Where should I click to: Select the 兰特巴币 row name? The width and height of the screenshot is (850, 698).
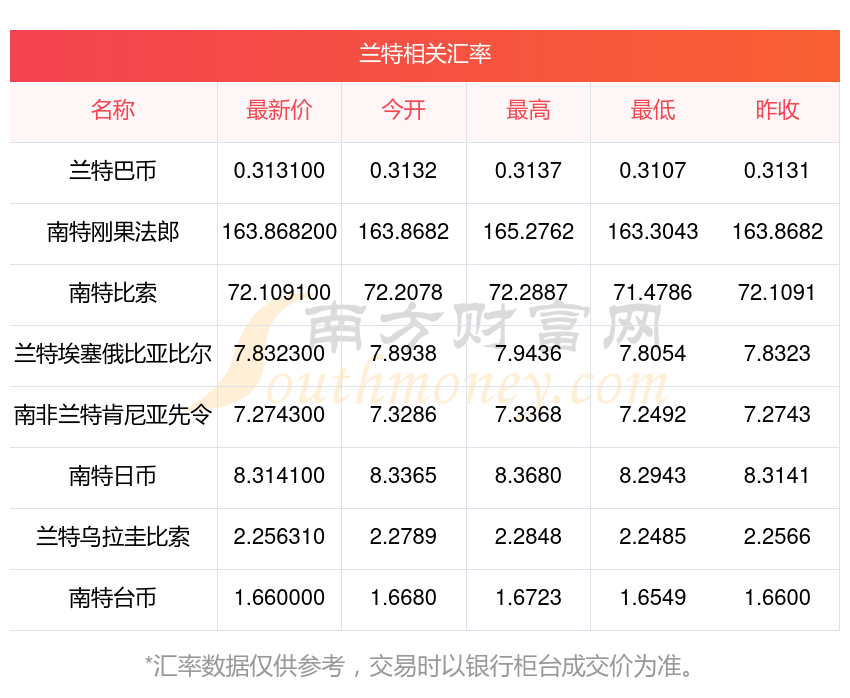(x=113, y=171)
